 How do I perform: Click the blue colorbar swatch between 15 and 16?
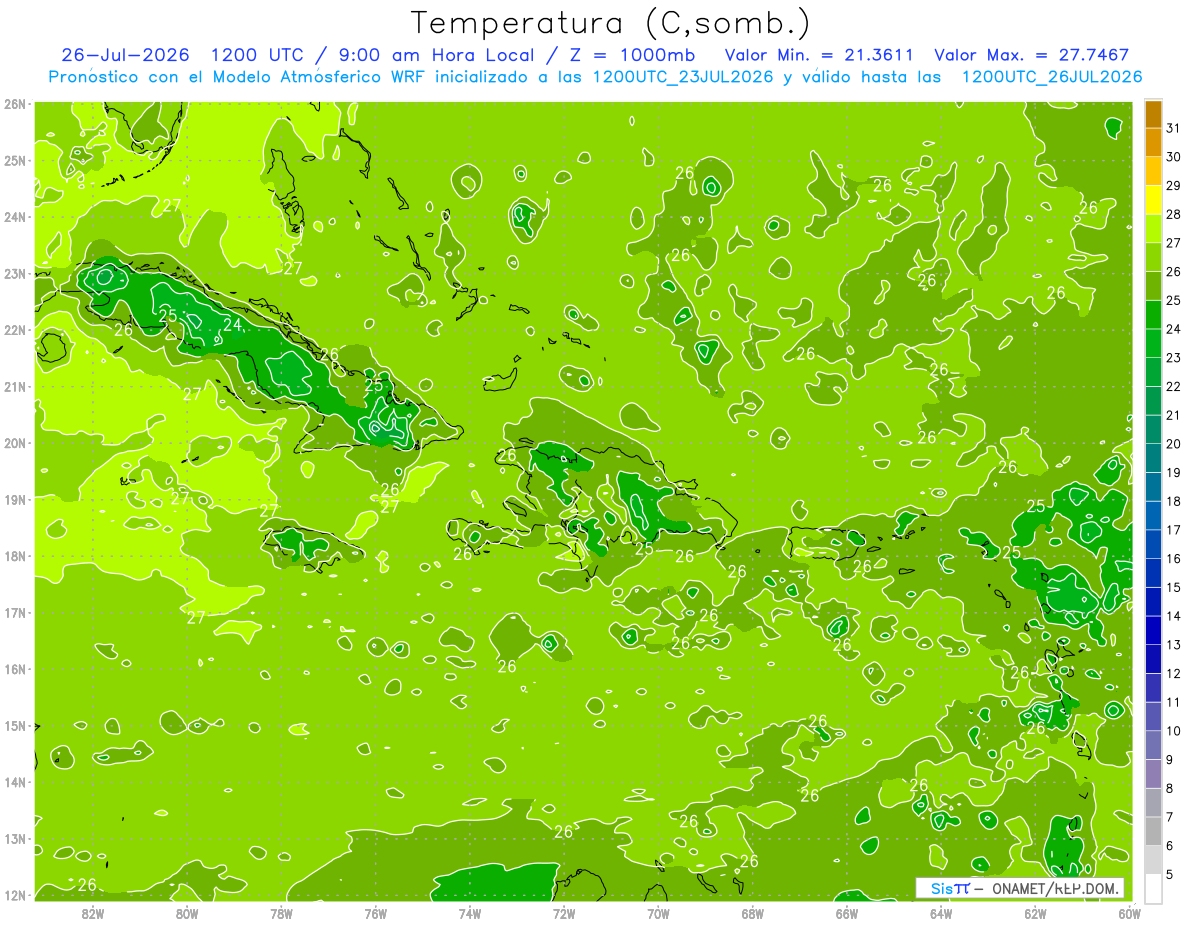click(x=1153, y=573)
